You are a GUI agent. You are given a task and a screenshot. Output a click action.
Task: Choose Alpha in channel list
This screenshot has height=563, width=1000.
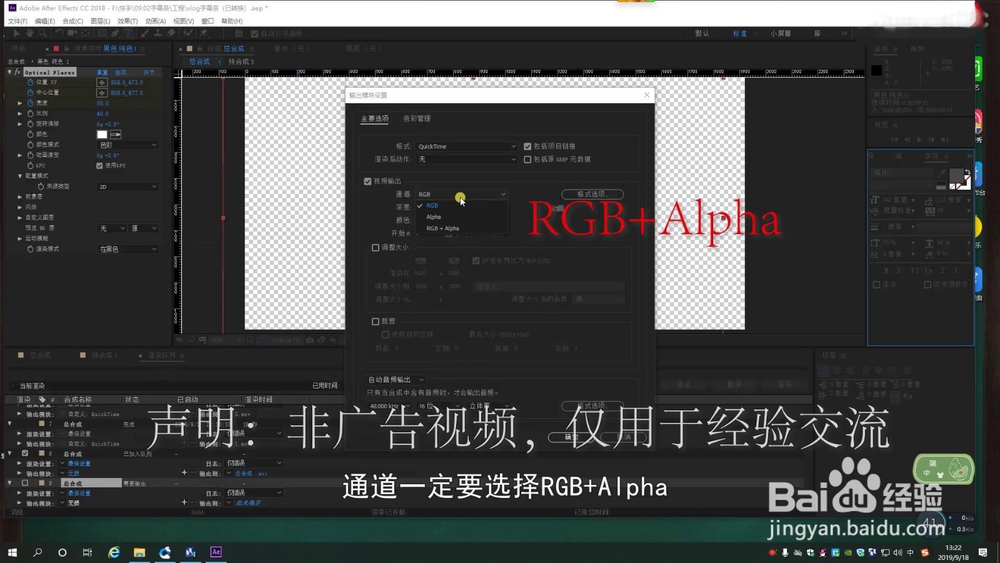point(434,217)
